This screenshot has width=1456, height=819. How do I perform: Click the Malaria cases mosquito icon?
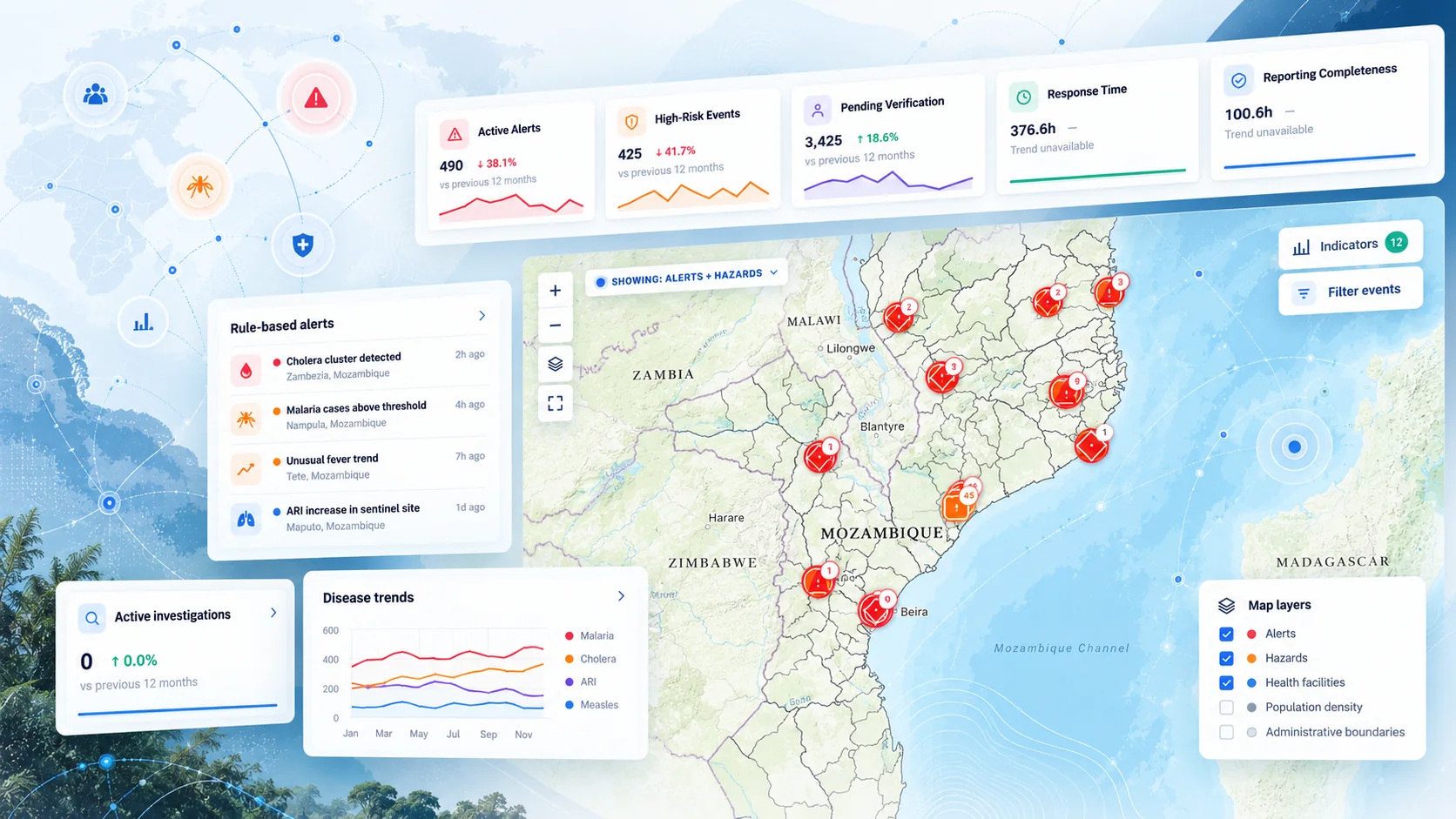246,420
